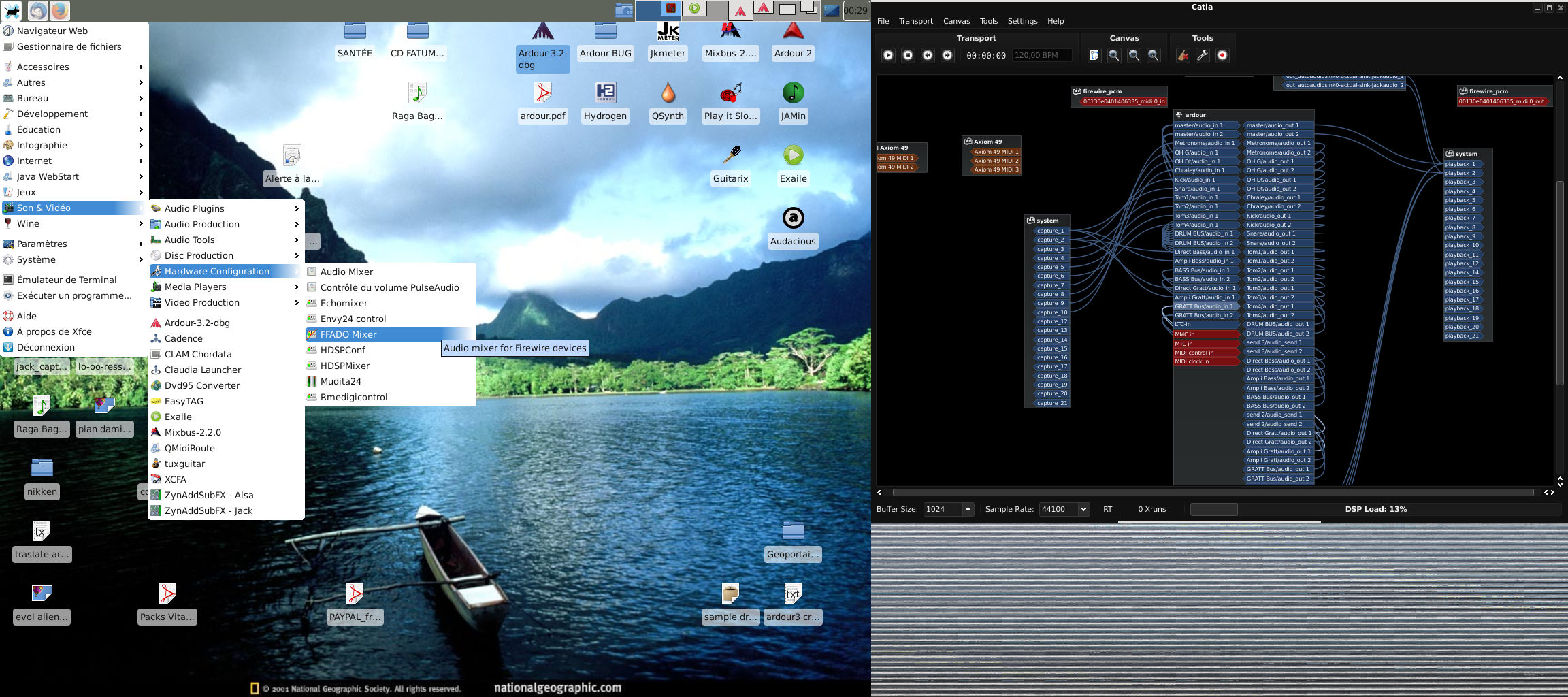Open the Jkmeter desktop icon
This screenshot has height=697, width=1568.
pyautogui.click(x=668, y=40)
